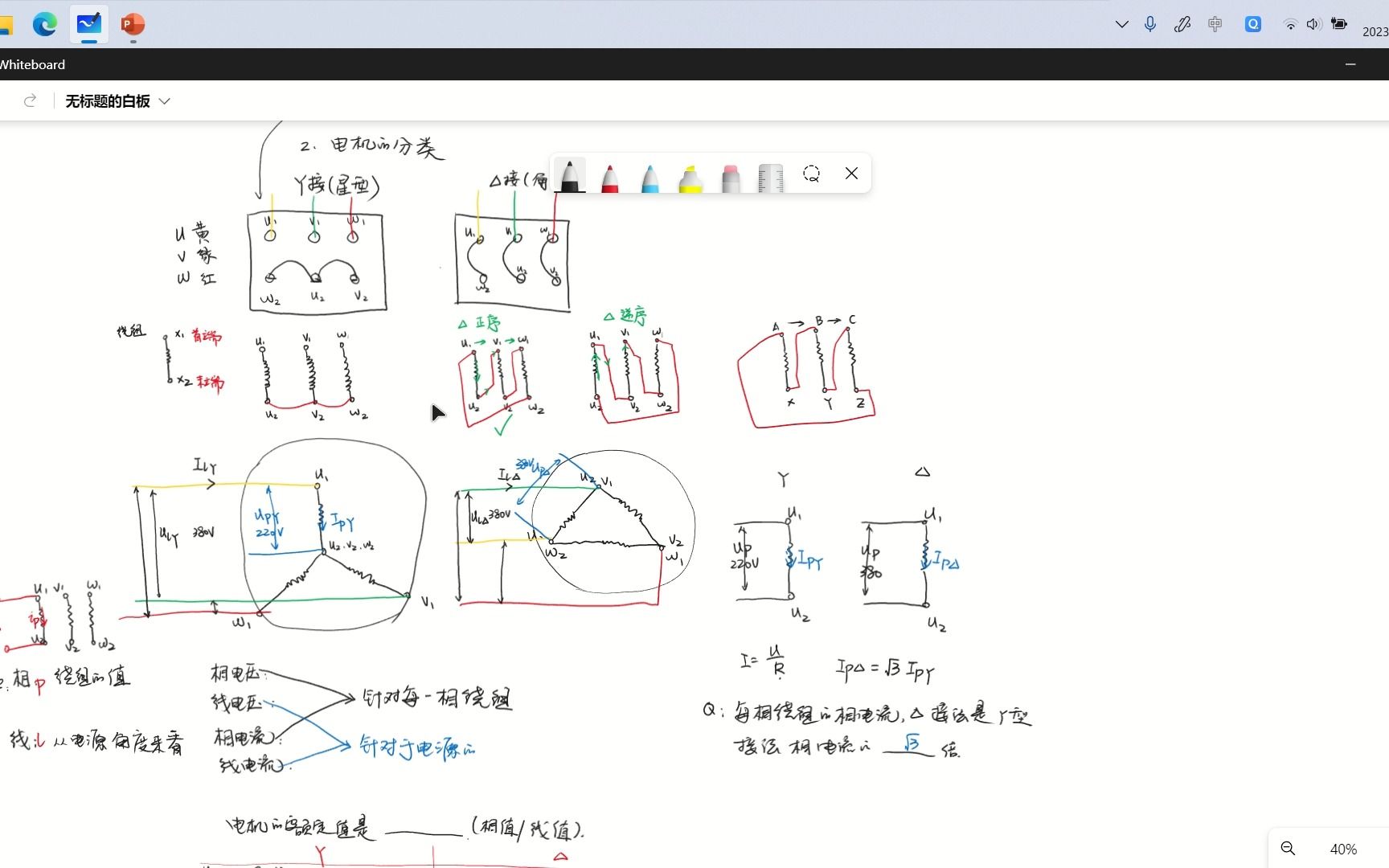Viewport: 1389px width, 868px height.
Task: Open the blue Q tray application
Action: tap(1253, 24)
